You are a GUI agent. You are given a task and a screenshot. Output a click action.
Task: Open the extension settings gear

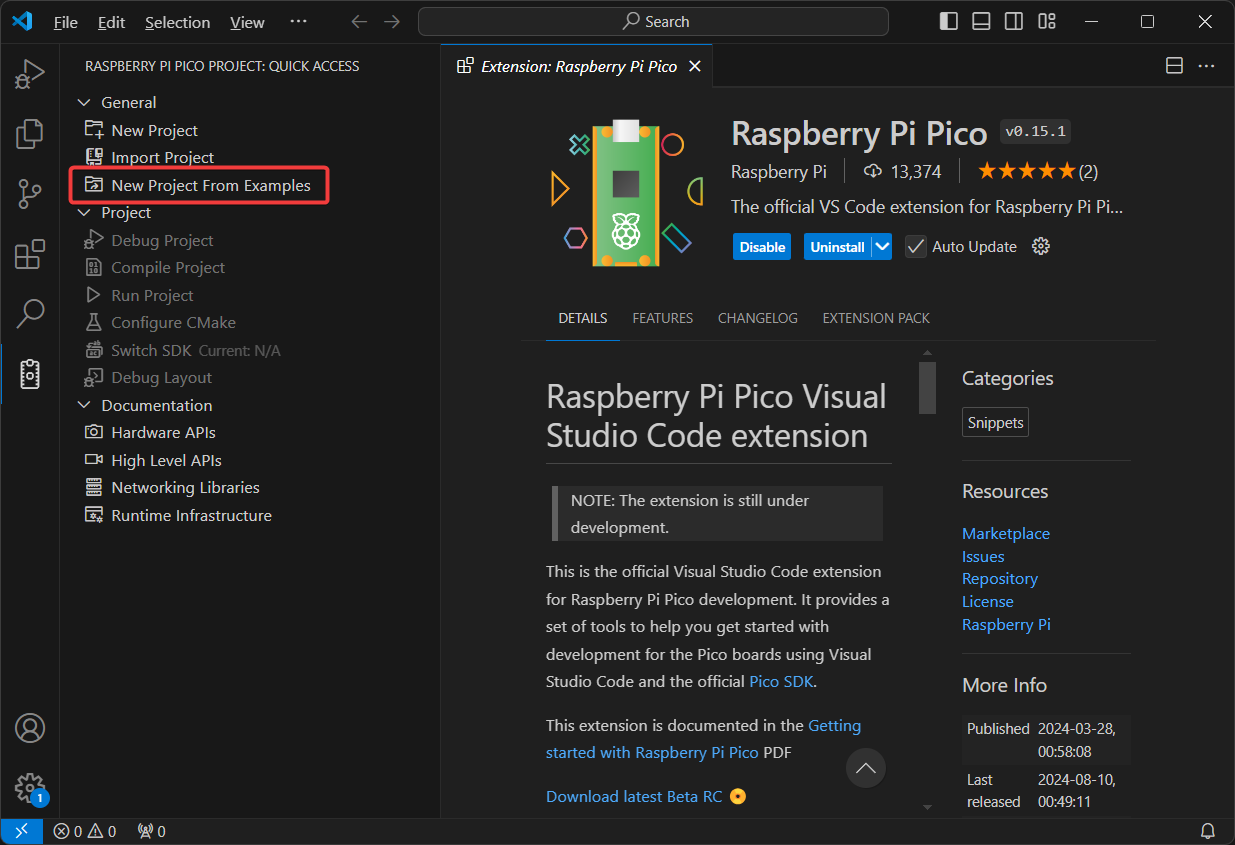pyautogui.click(x=1041, y=247)
